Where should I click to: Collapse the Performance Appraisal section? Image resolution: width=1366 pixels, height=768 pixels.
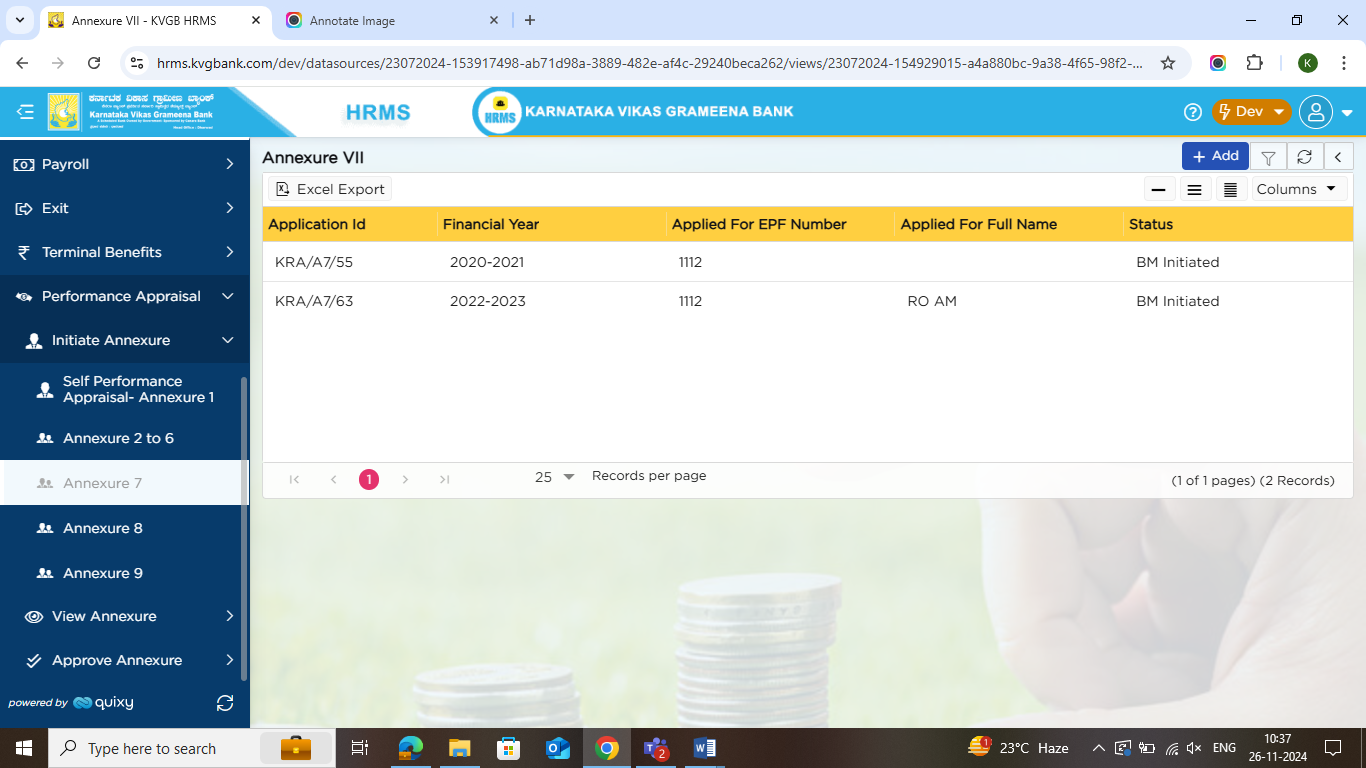point(124,296)
